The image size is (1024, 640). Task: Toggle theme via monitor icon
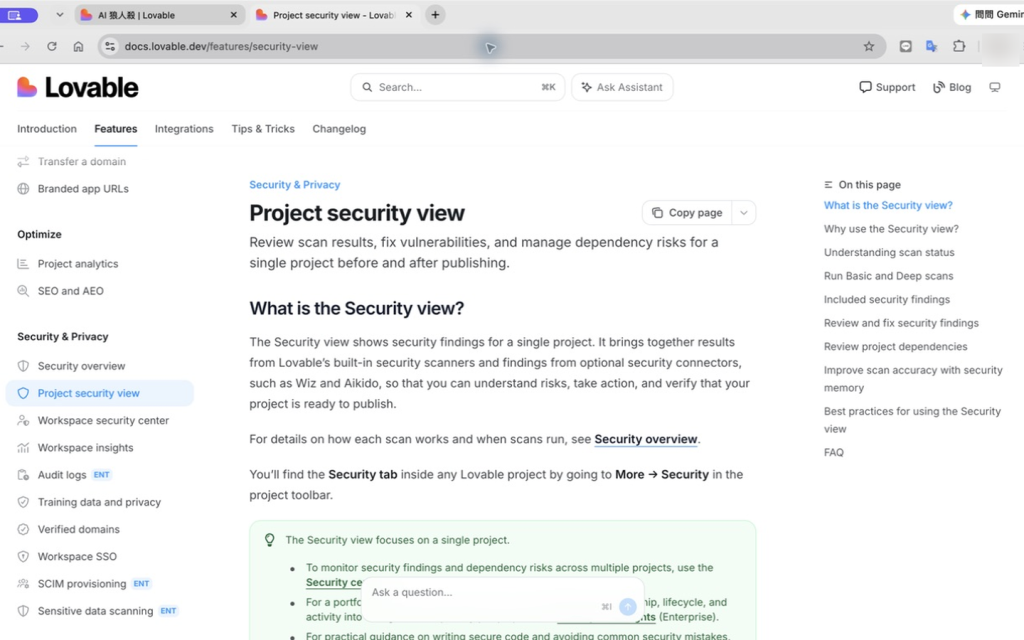pyautogui.click(x=995, y=87)
